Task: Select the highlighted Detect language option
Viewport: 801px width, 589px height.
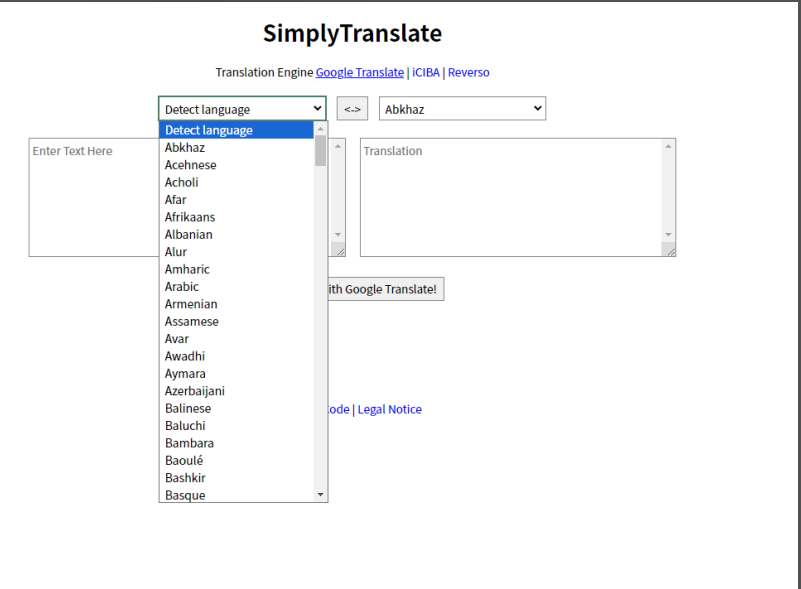Action: [209, 130]
